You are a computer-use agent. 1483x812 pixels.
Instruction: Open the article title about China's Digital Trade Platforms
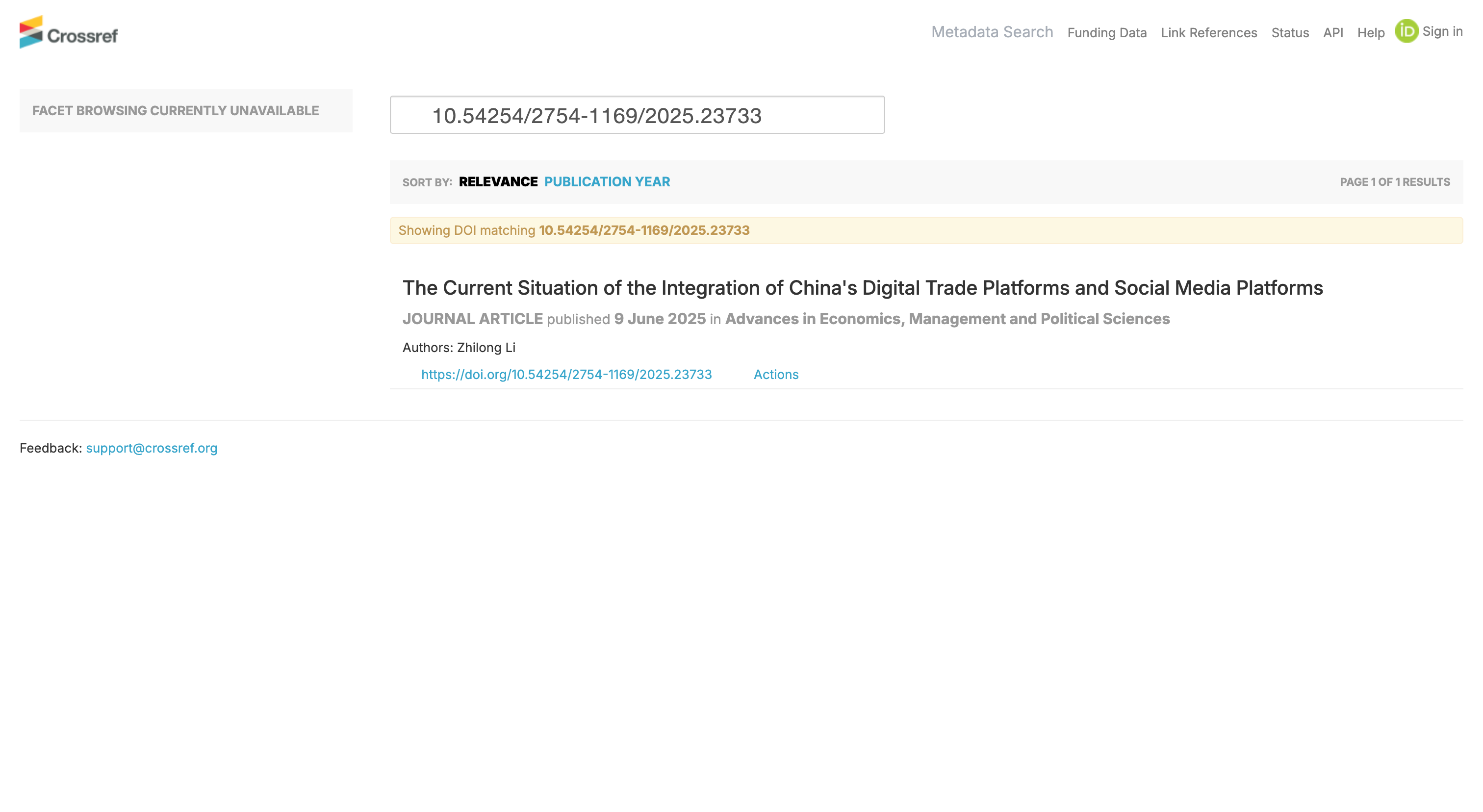863,288
